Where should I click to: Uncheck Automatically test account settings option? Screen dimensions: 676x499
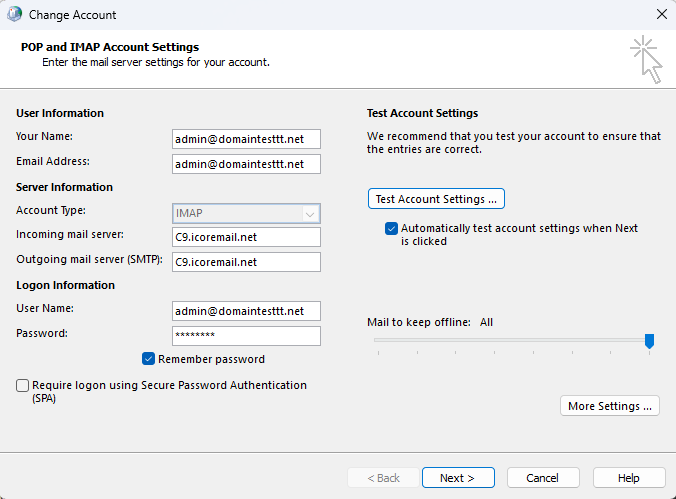pyautogui.click(x=391, y=229)
